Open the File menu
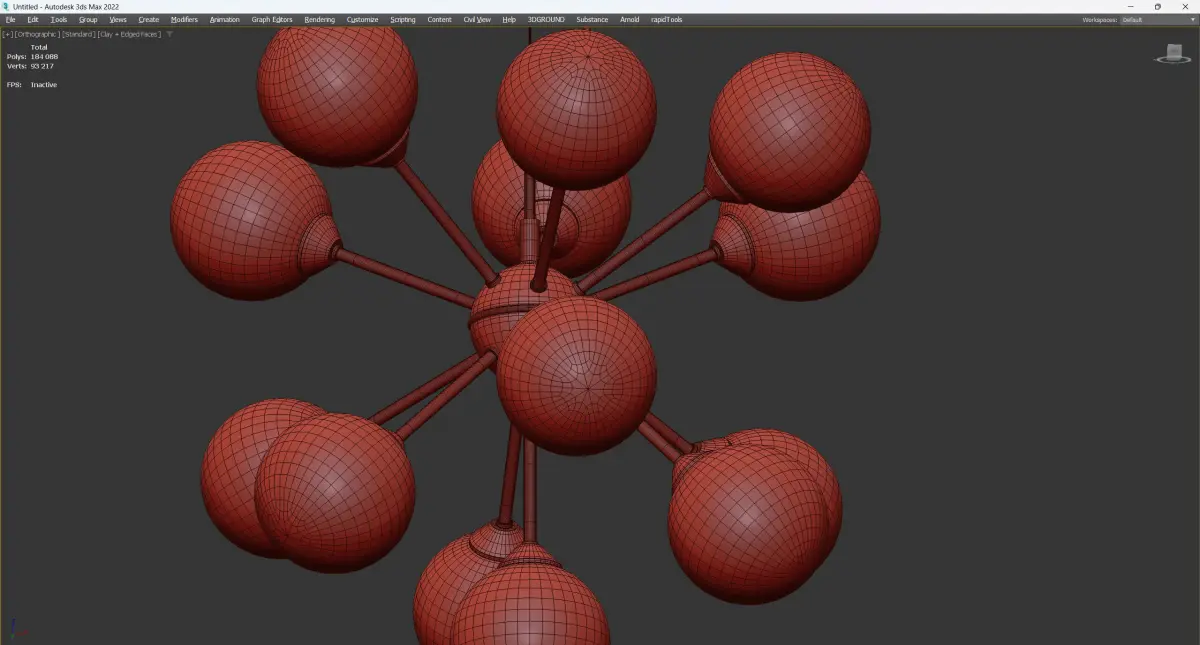Screen dimensions: 1200x645 [x=10, y=19]
